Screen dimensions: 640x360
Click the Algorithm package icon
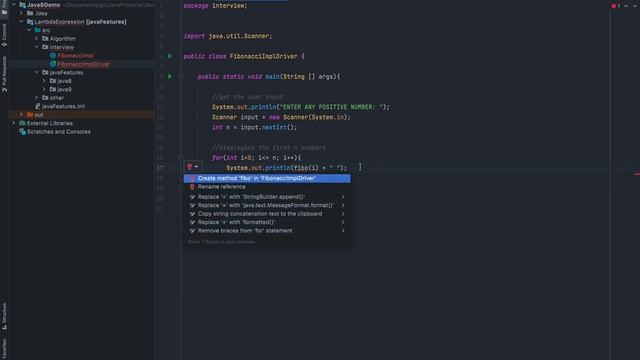pyautogui.click(x=45, y=38)
